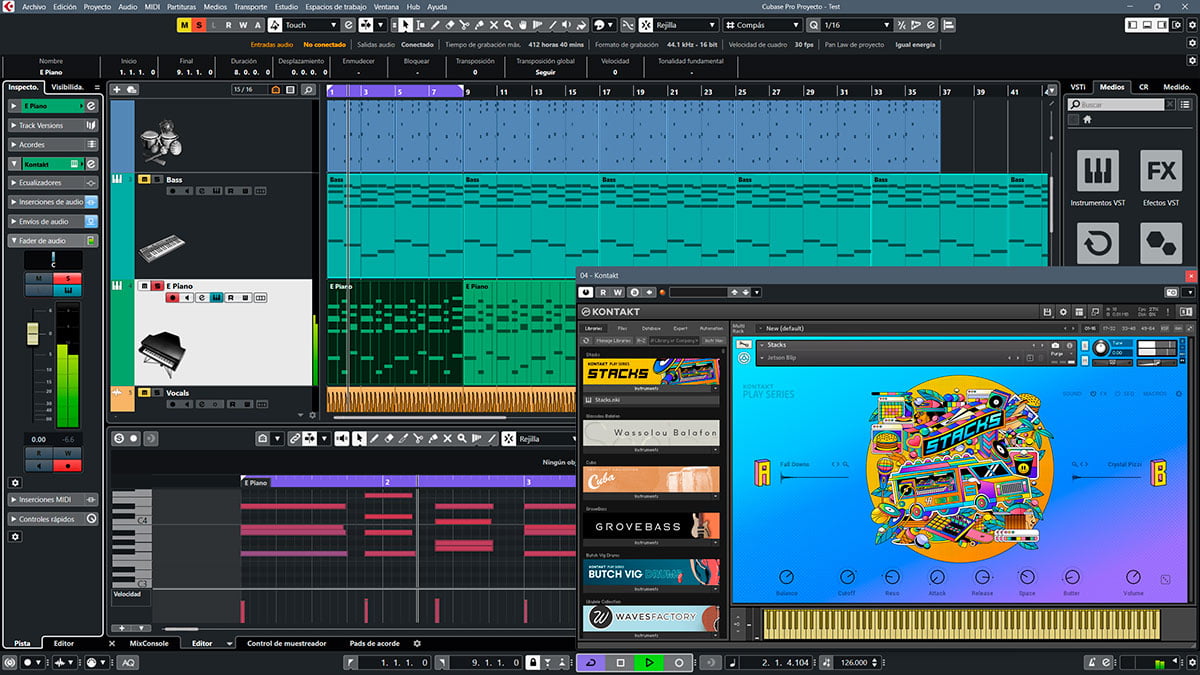This screenshot has width=1200, height=675.
Task: Select Grovebass library banner in Kontakt
Action: tap(651, 526)
